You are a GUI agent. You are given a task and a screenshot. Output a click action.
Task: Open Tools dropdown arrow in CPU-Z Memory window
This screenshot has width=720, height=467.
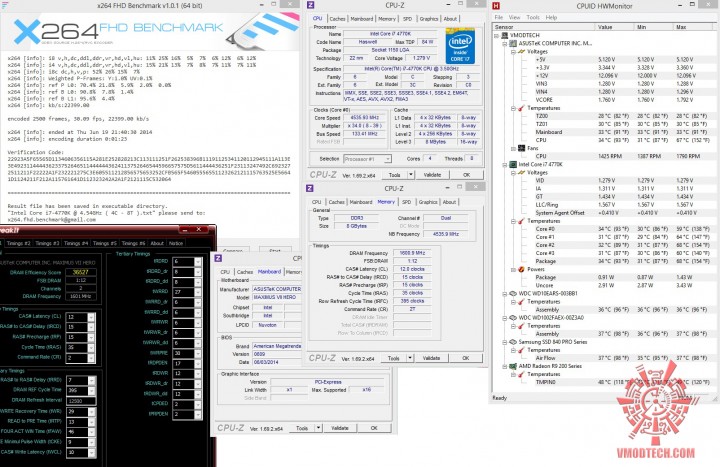(410, 358)
